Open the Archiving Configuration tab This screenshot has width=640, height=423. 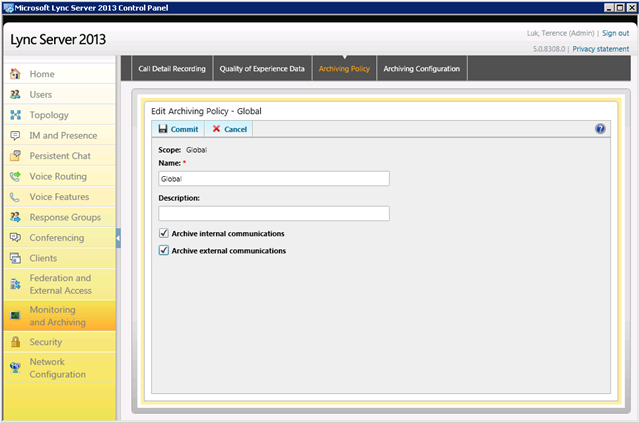tap(421, 69)
